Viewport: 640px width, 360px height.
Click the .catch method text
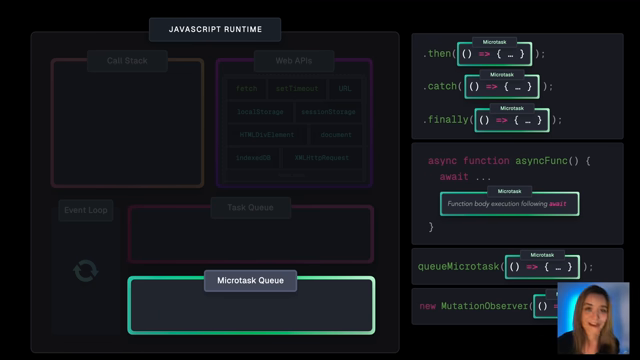pos(440,86)
